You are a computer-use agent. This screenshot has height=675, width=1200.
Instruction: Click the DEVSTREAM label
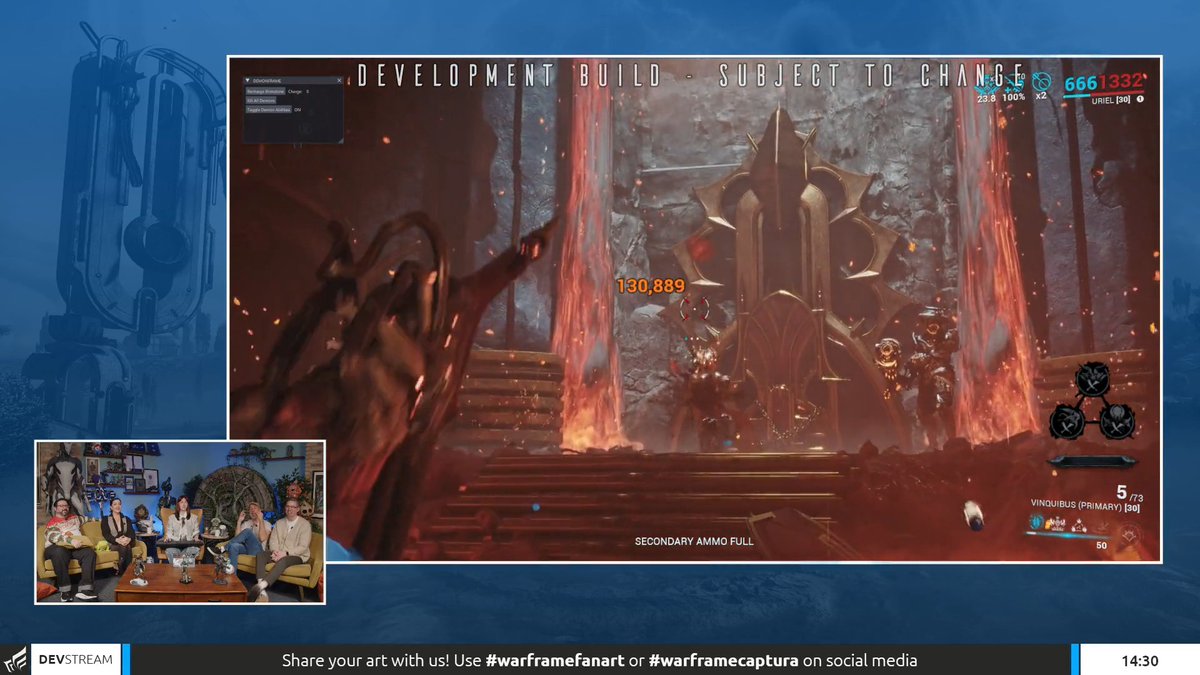click(76, 660)
